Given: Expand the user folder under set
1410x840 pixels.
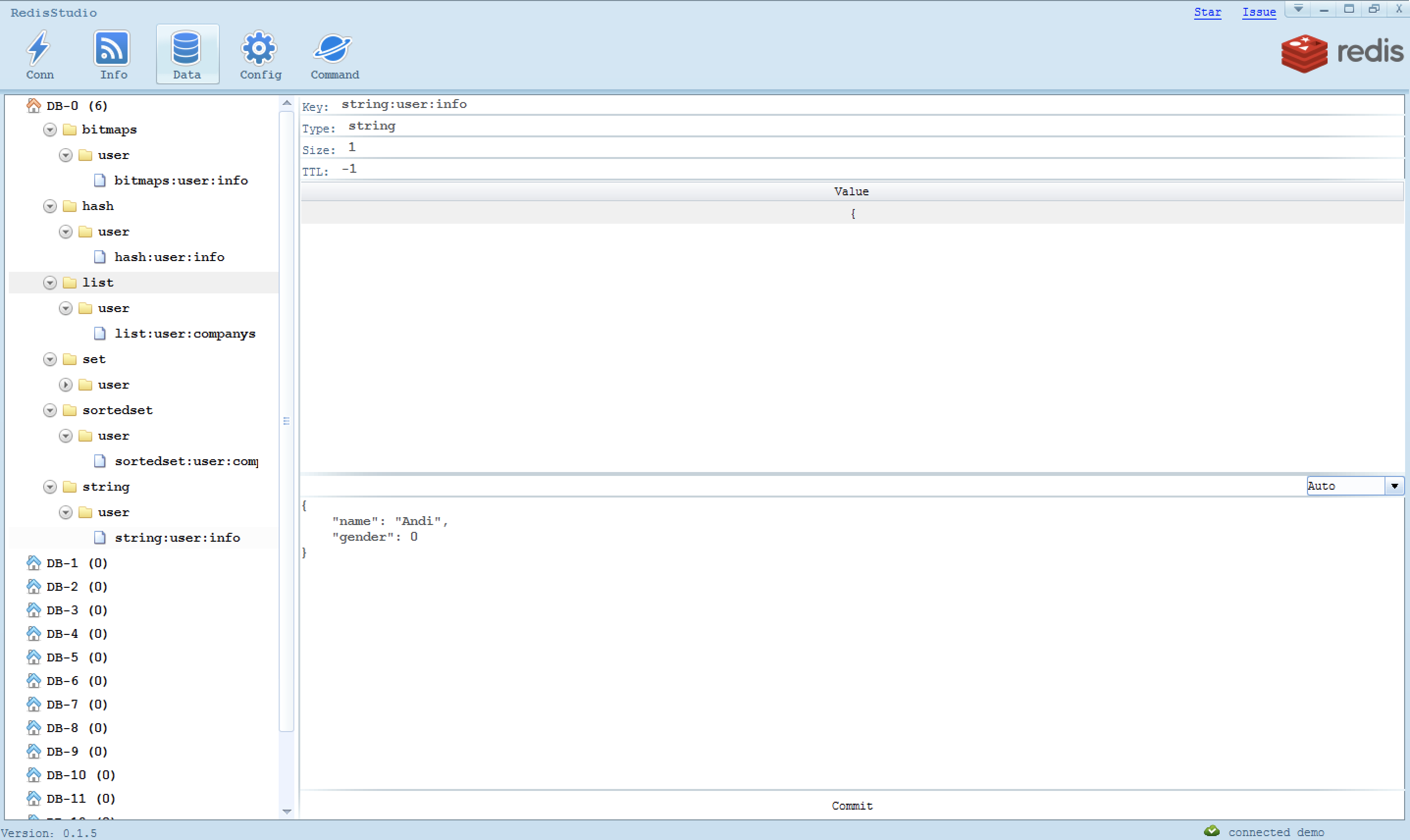Looking at the screenshot, I should (x=66, y=385).
